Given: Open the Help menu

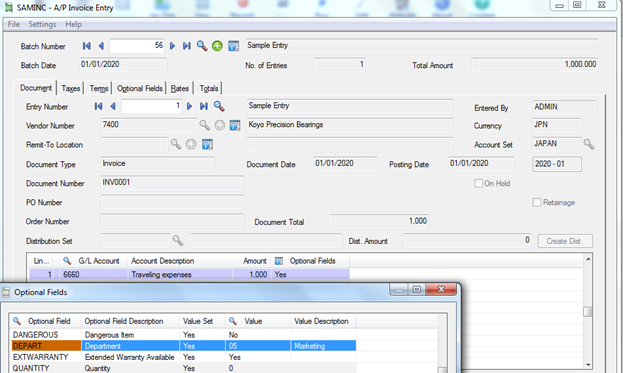Looking at the screenshot, I should pos(74,24).
